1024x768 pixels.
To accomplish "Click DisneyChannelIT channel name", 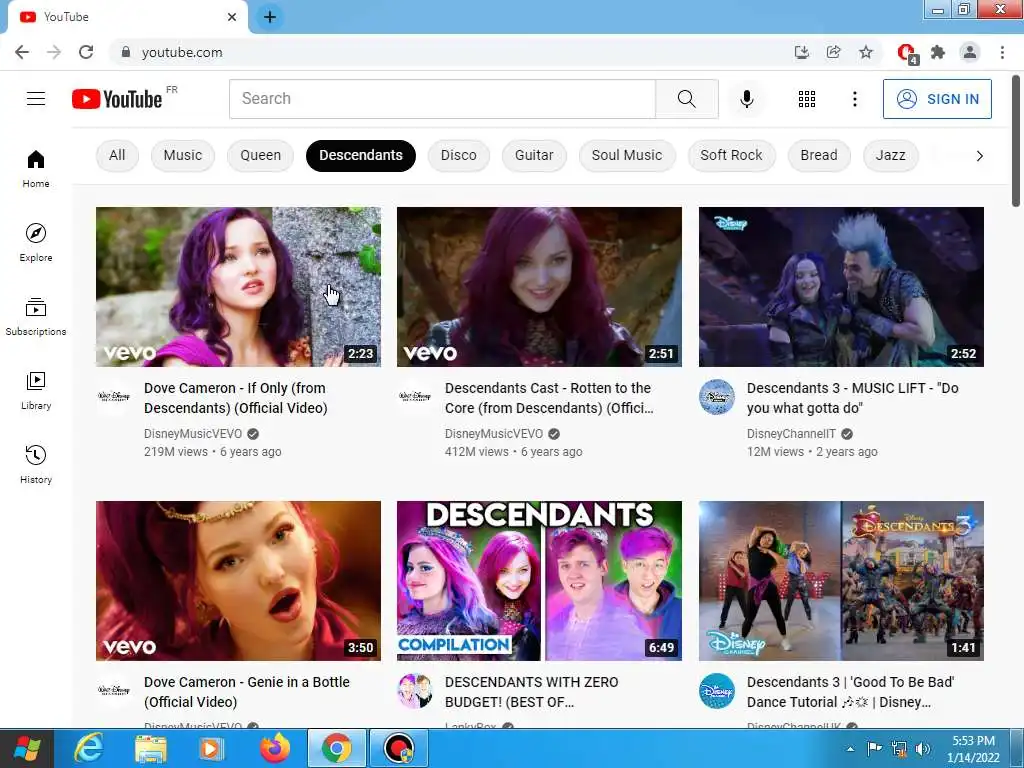I will (791, 434).
